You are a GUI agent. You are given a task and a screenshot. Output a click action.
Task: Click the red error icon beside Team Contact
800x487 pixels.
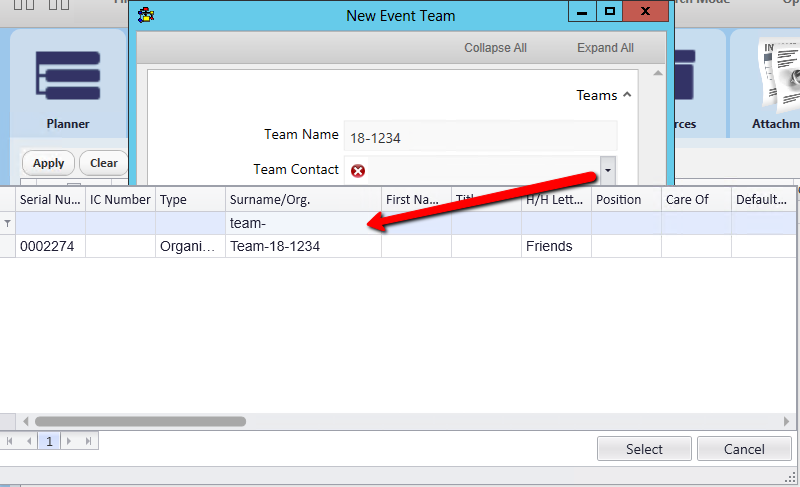pyautogui.click(x=358, y=171)
